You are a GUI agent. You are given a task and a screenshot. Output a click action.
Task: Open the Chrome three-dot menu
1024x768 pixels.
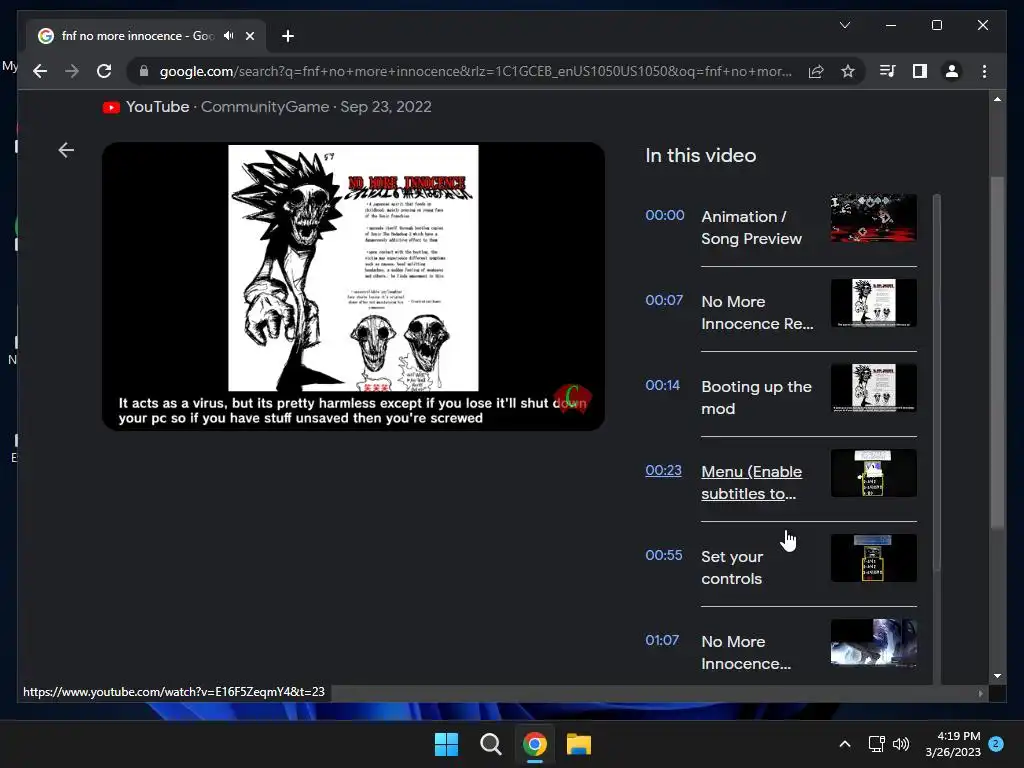pos(984,71)
